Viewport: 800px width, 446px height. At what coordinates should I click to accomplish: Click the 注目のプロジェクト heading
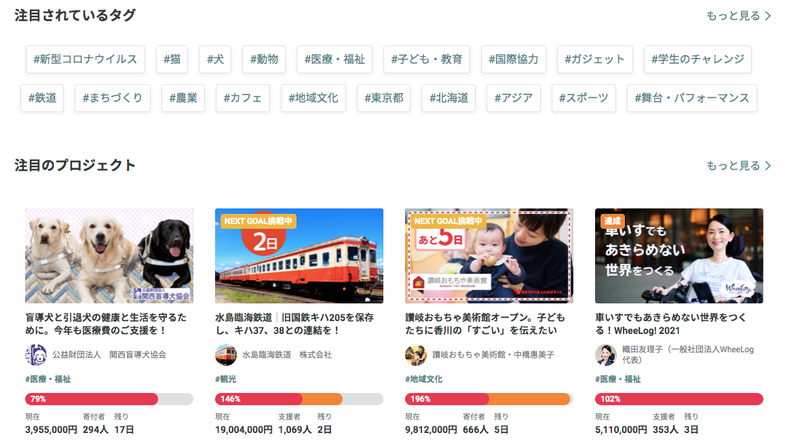[x=75, y=165]
